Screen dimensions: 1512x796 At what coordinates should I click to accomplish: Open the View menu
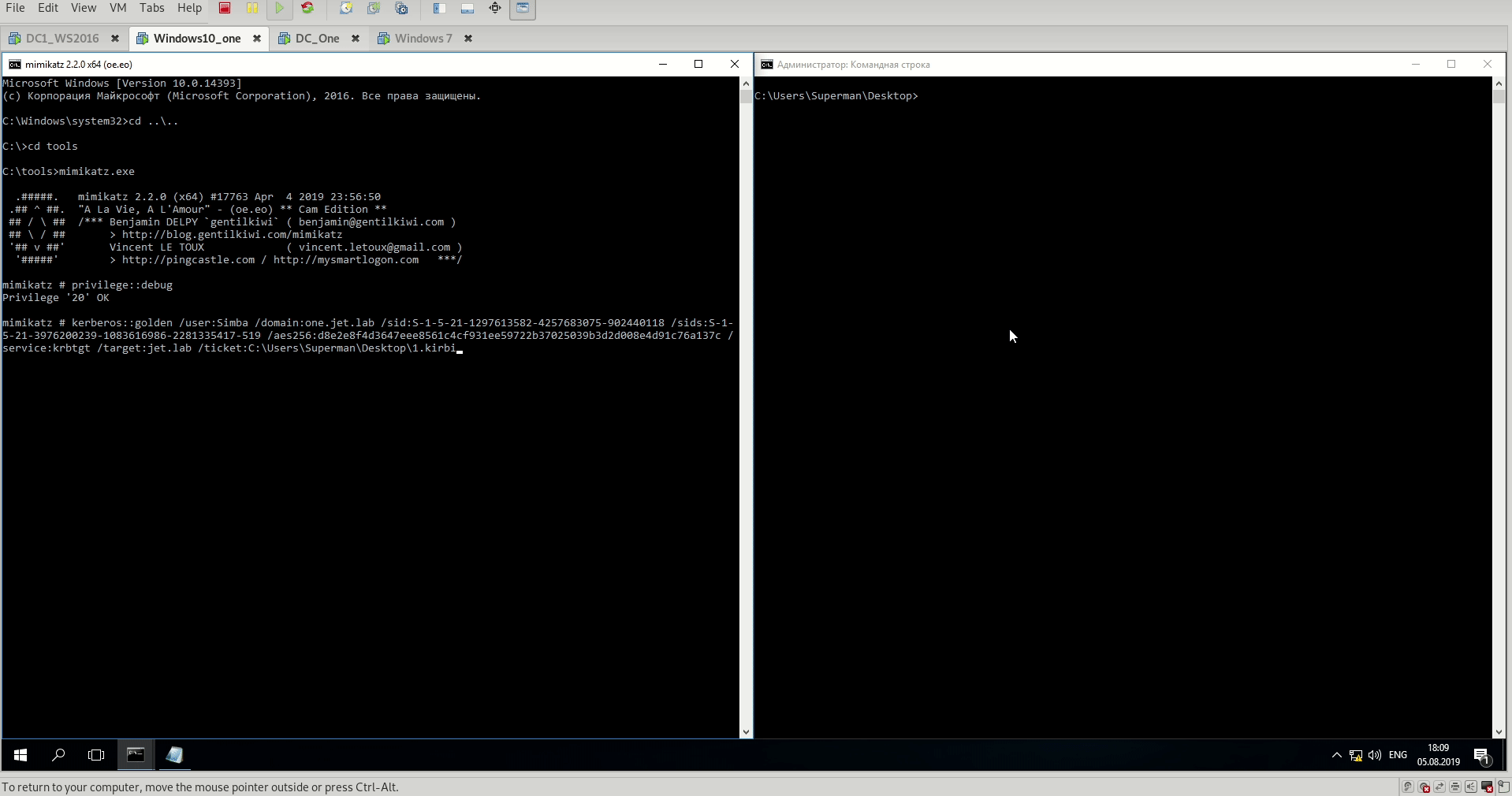pyautogui.click(x=84, y=8)
